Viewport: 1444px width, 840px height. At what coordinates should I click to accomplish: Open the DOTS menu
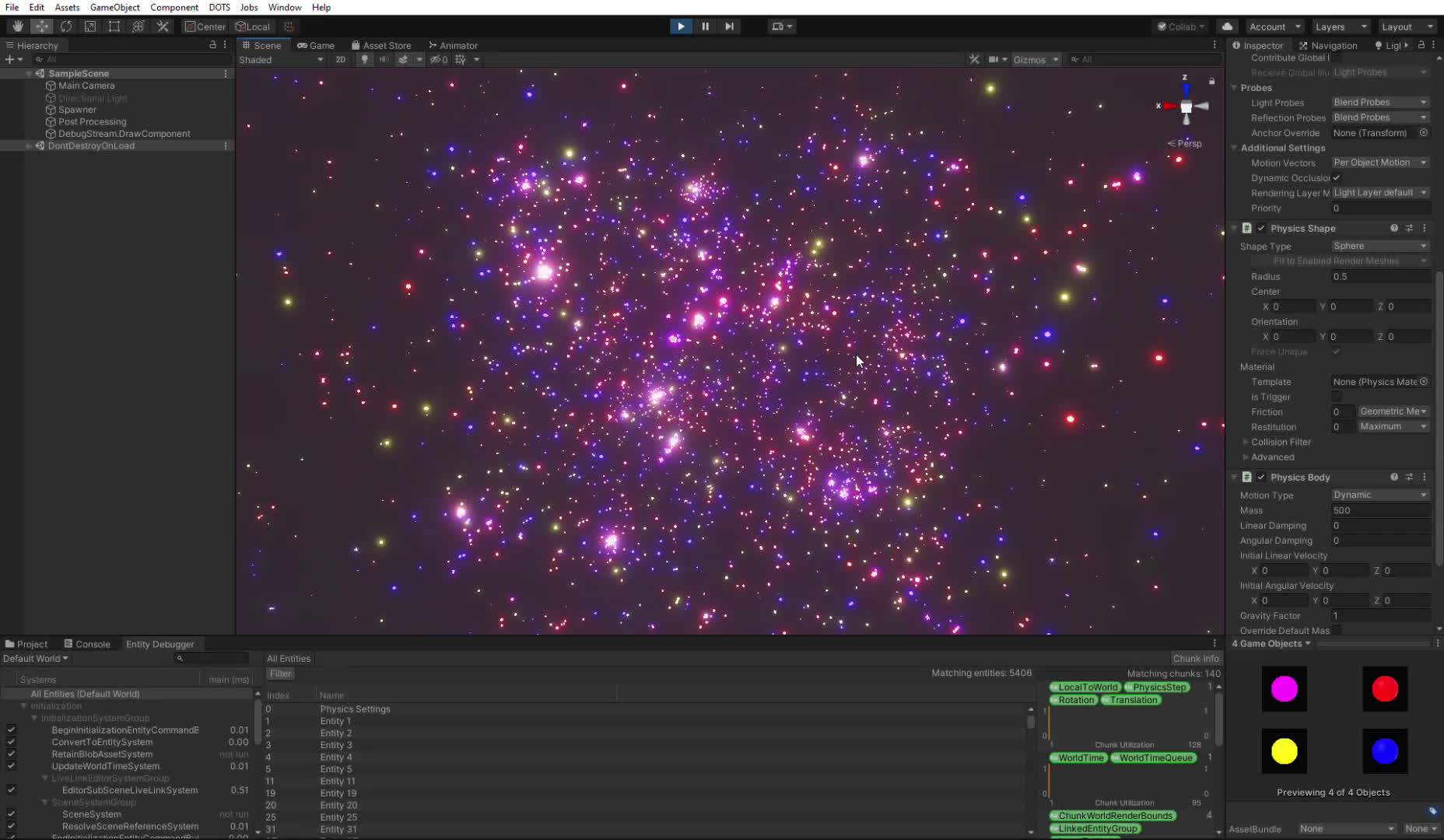(219, 7)
